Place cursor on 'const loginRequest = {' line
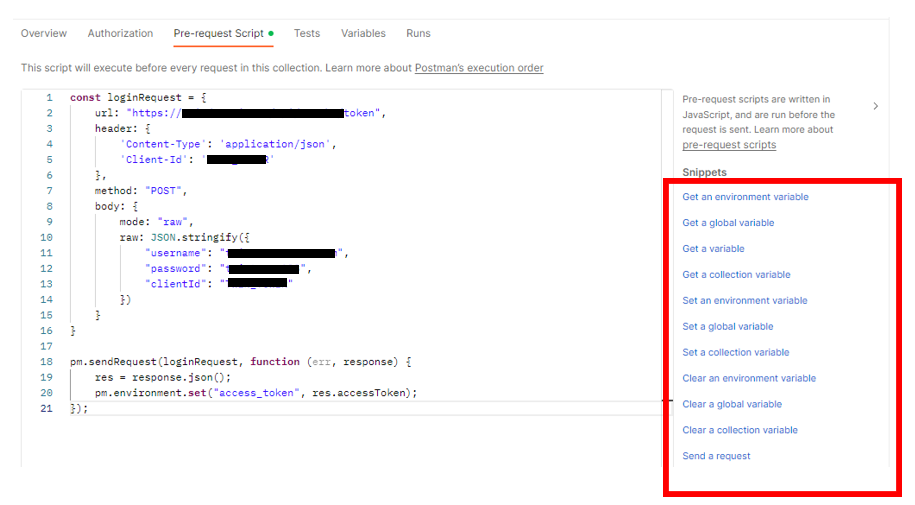The height and width of the screenshot is (505, 915). pyautogui.click(x=138, y=97)
